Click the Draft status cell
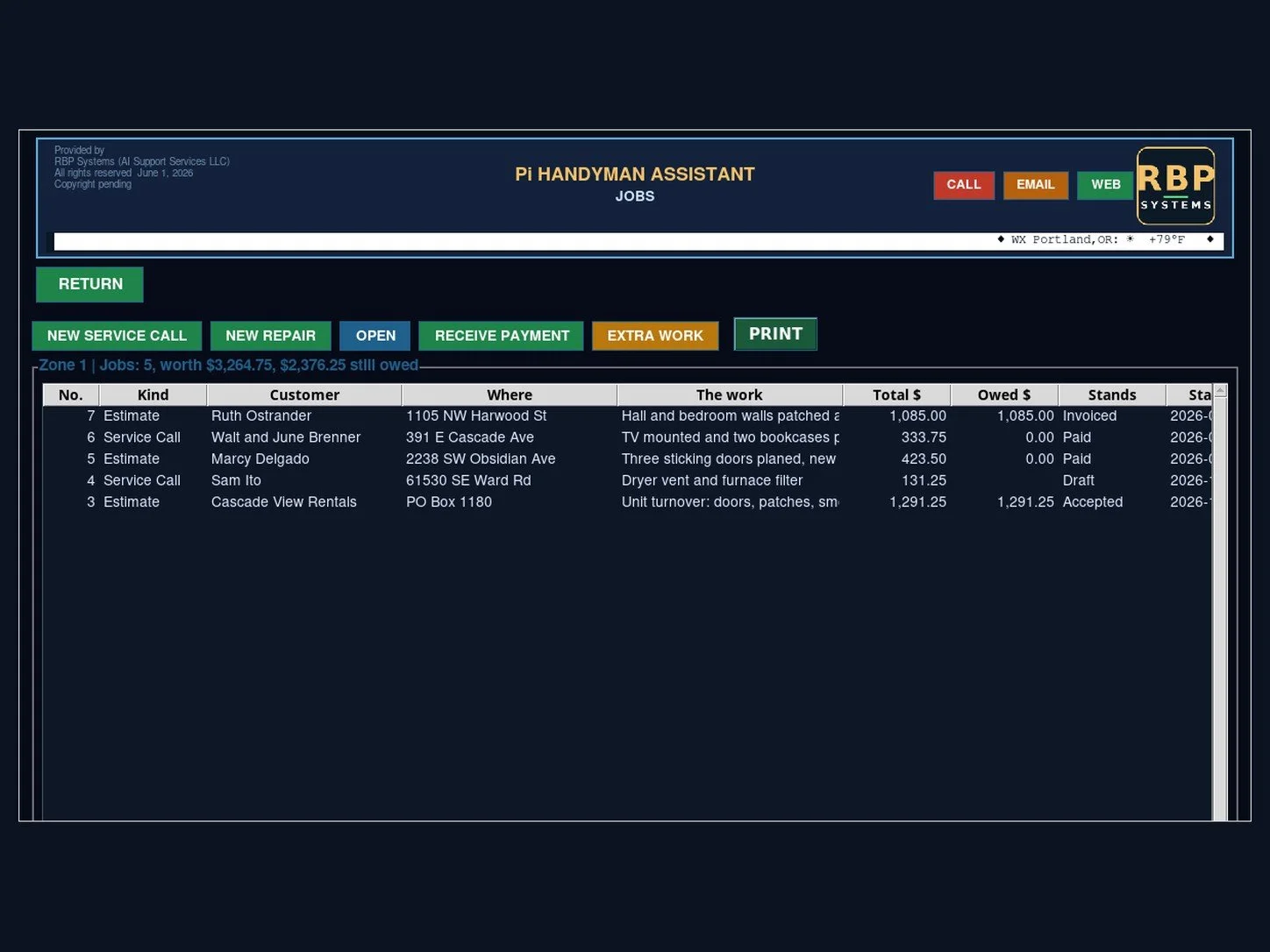This screenshot has width=1270, height=952. [1078, 480]
